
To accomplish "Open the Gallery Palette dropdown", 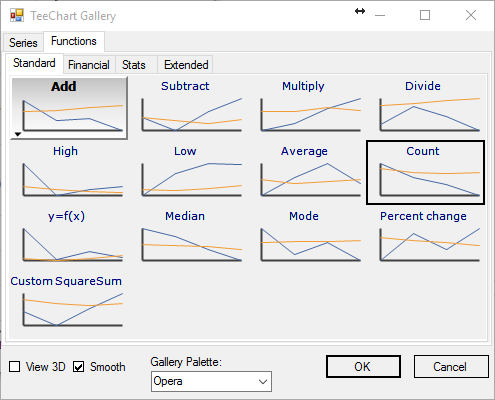I will click(x=211, y=381).
